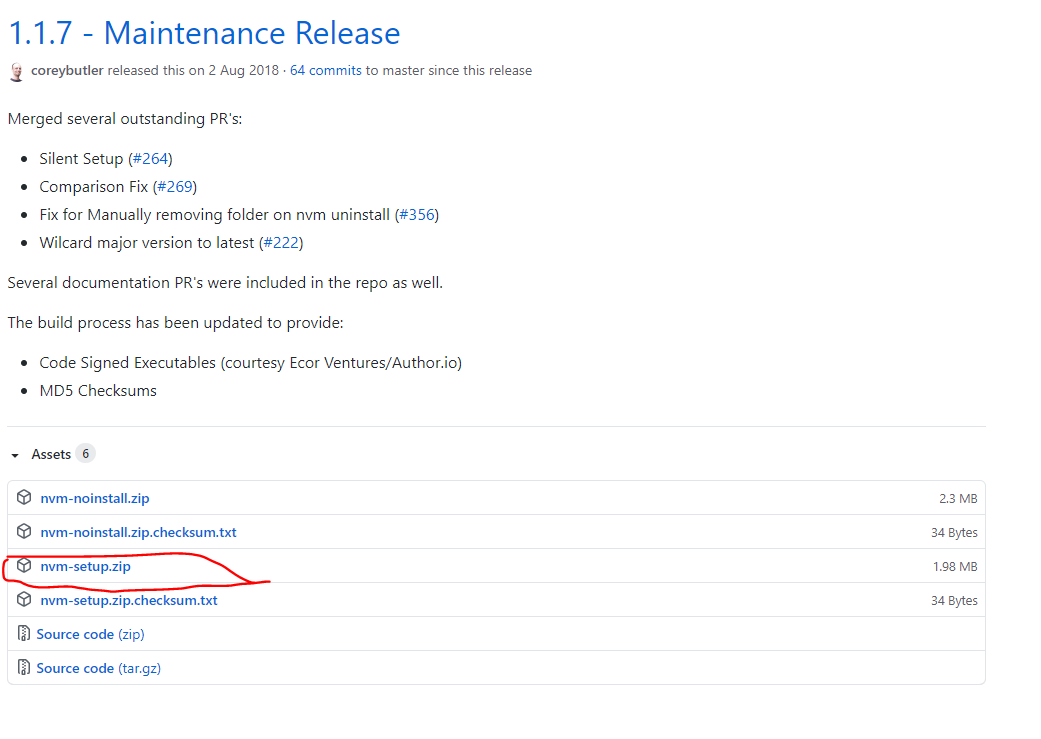Click the package icon beside nvm-noinstall.zip.checksum.txt
1041x739 pixels.
[22, 531]
